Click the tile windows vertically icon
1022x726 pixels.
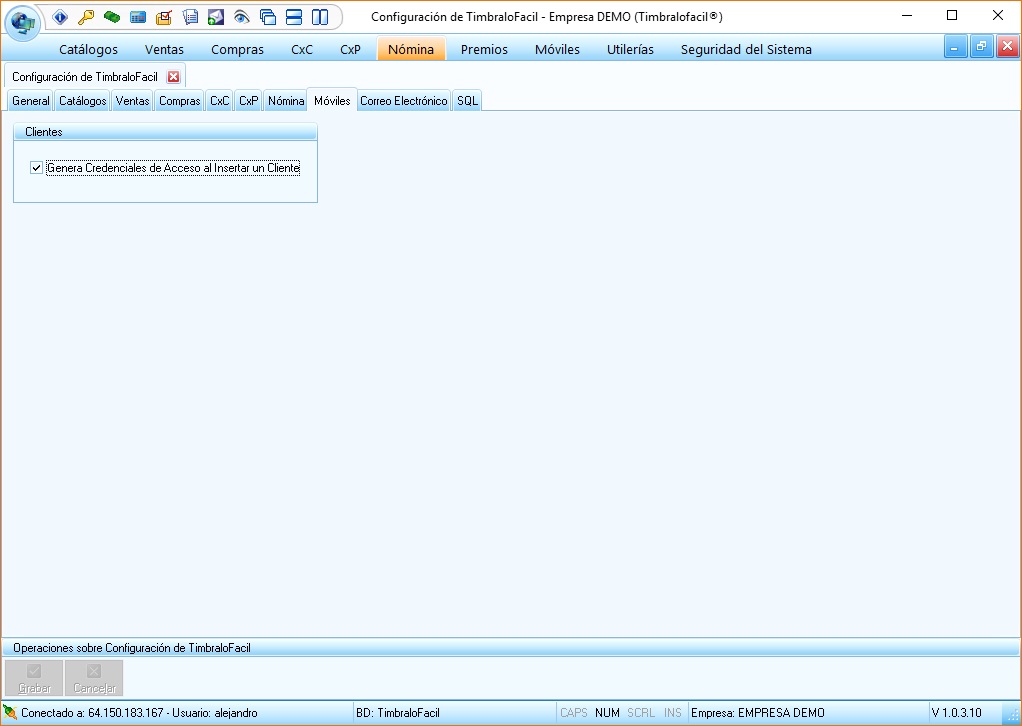[320, 17]
